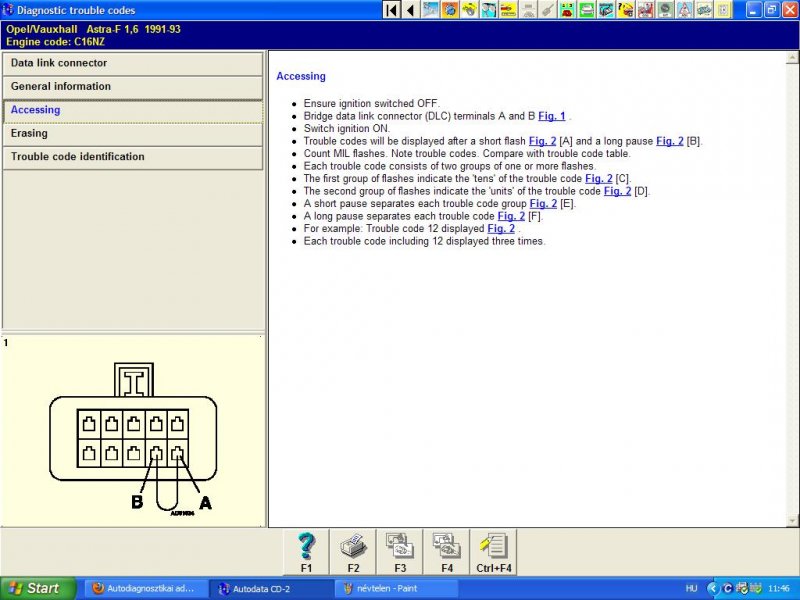Image resolution: width=800 pixels, height=600 pixels.
Task: Click the yellow toolbar icon with white panel
Action: coord(724,10)
